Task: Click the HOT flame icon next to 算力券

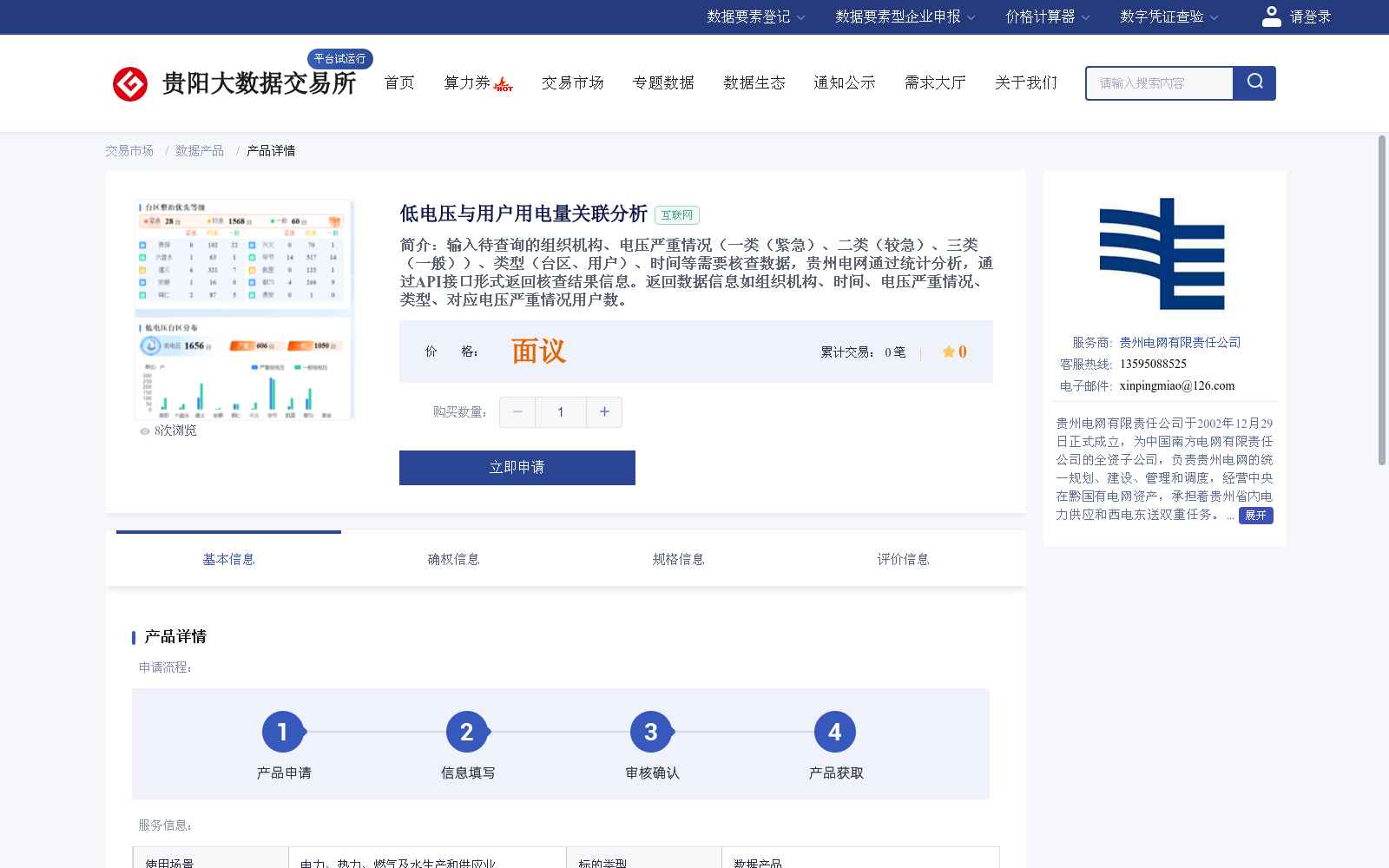Action: tap(504, 84)
